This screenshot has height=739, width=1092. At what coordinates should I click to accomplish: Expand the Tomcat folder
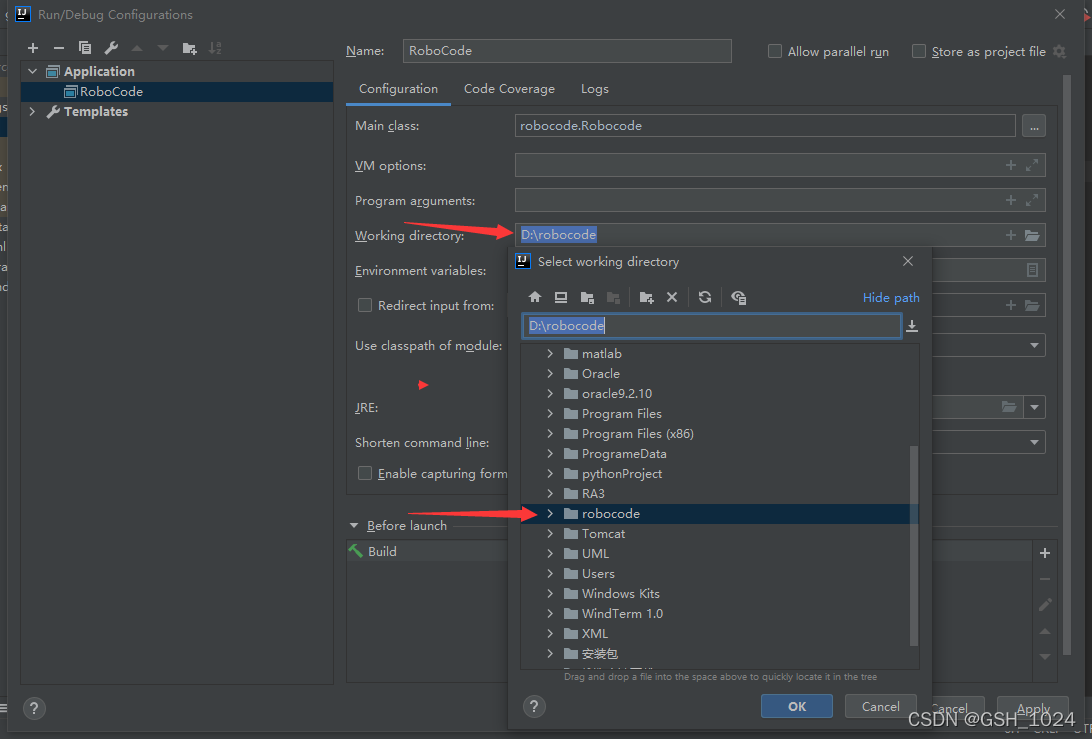550,534
